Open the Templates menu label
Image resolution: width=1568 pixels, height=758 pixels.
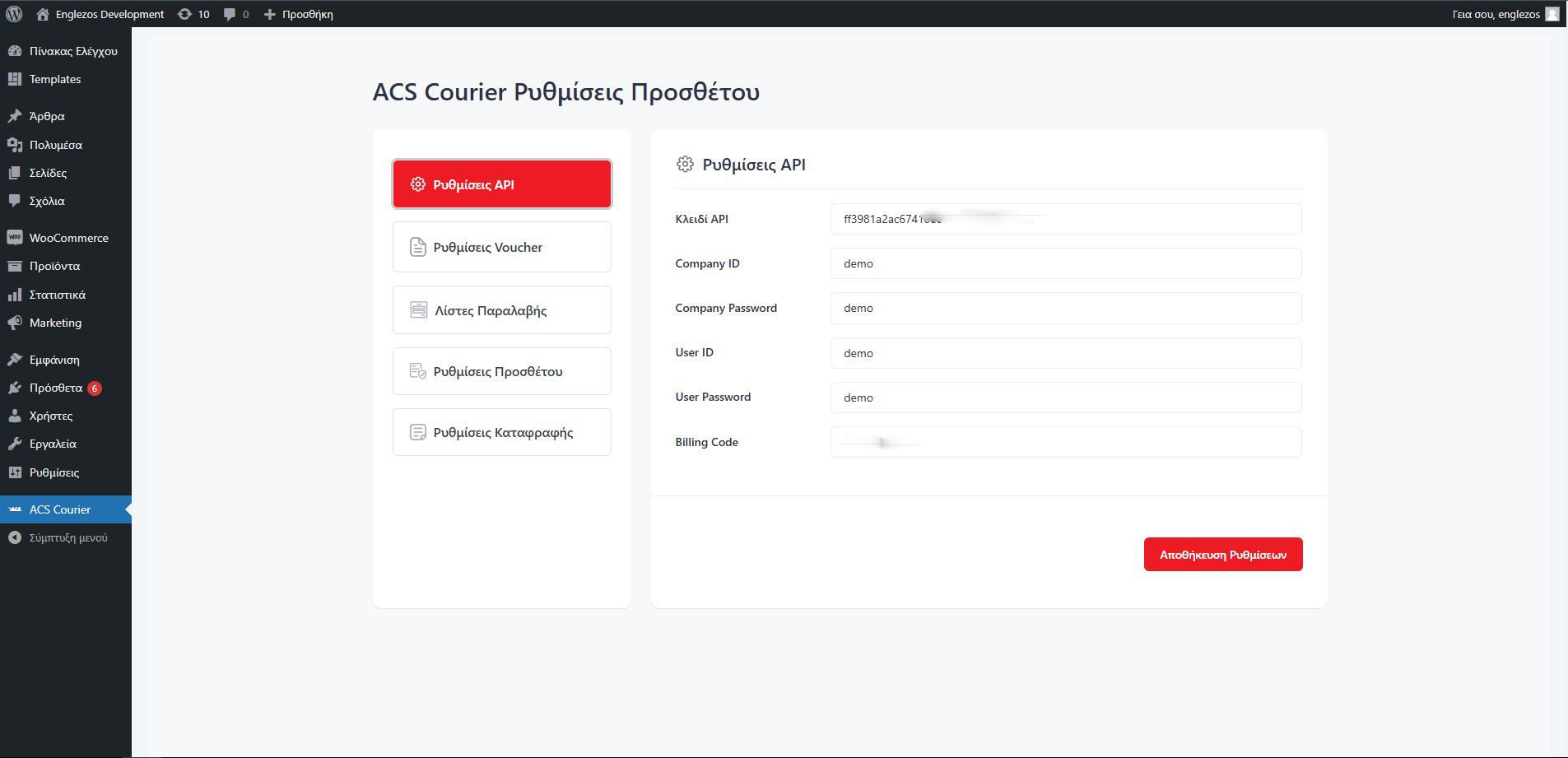tap(55, 79)
